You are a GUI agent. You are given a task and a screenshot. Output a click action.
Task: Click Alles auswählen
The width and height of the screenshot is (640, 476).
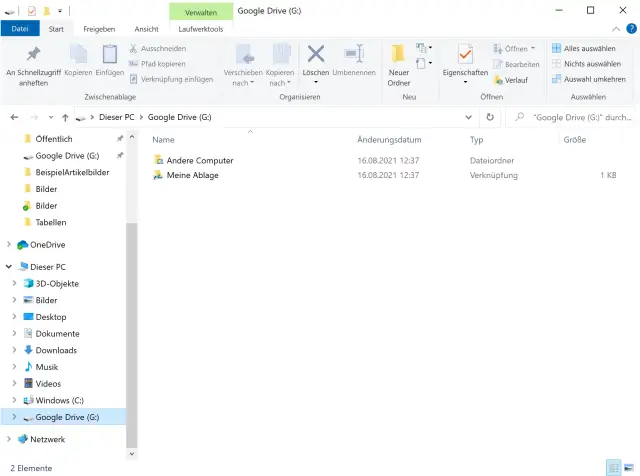tap(584, 49)
